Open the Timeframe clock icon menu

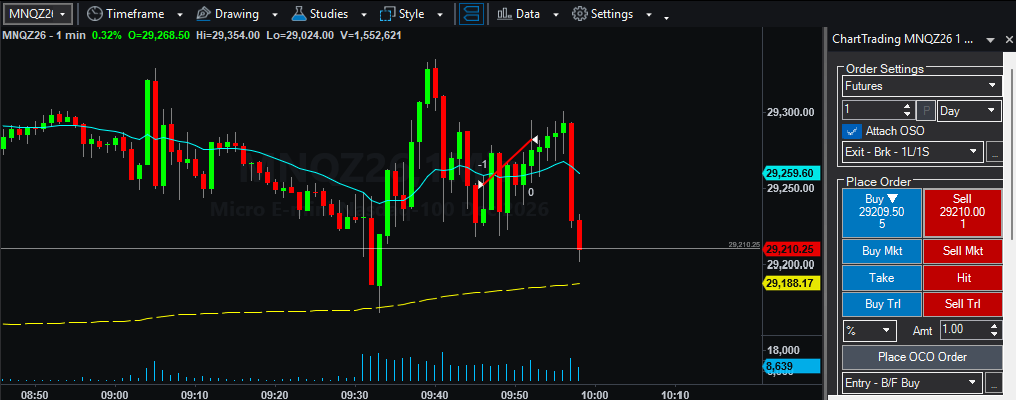point(95,14)
